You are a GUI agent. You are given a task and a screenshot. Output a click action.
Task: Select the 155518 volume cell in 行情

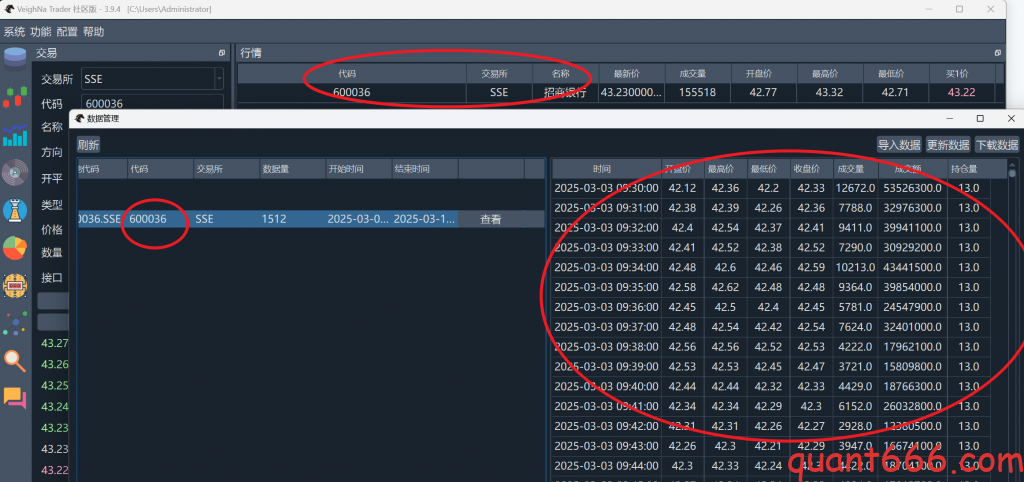697,93
